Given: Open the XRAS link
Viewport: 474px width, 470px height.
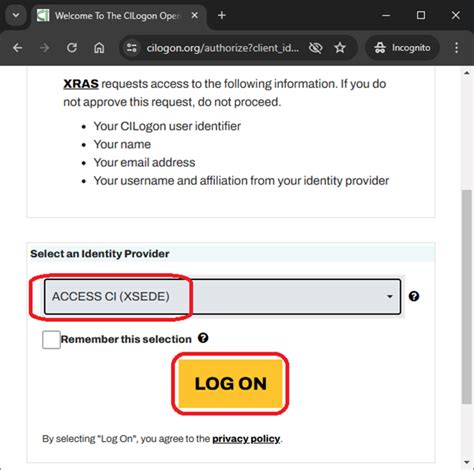Looking at the screenshot, I should click(81, 84).
